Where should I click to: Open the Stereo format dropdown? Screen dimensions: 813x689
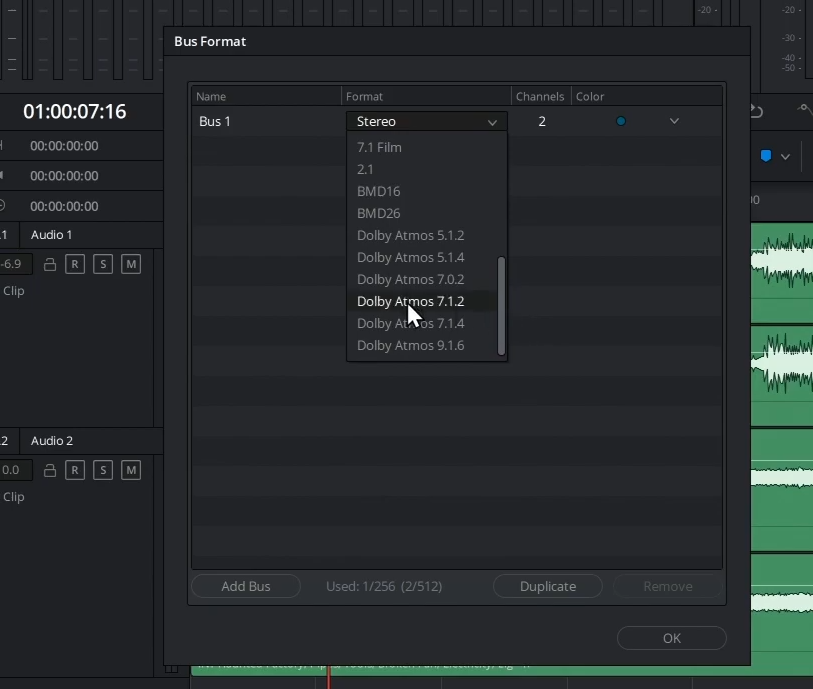click(x=426, y=121)
